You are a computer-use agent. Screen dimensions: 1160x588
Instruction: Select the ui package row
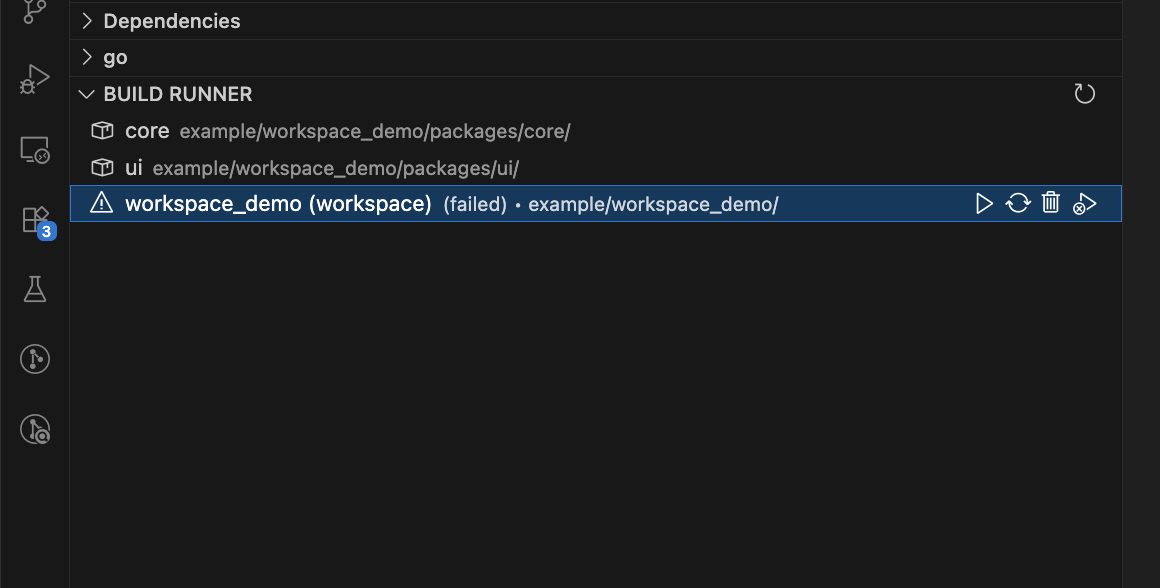pos(596,168)
